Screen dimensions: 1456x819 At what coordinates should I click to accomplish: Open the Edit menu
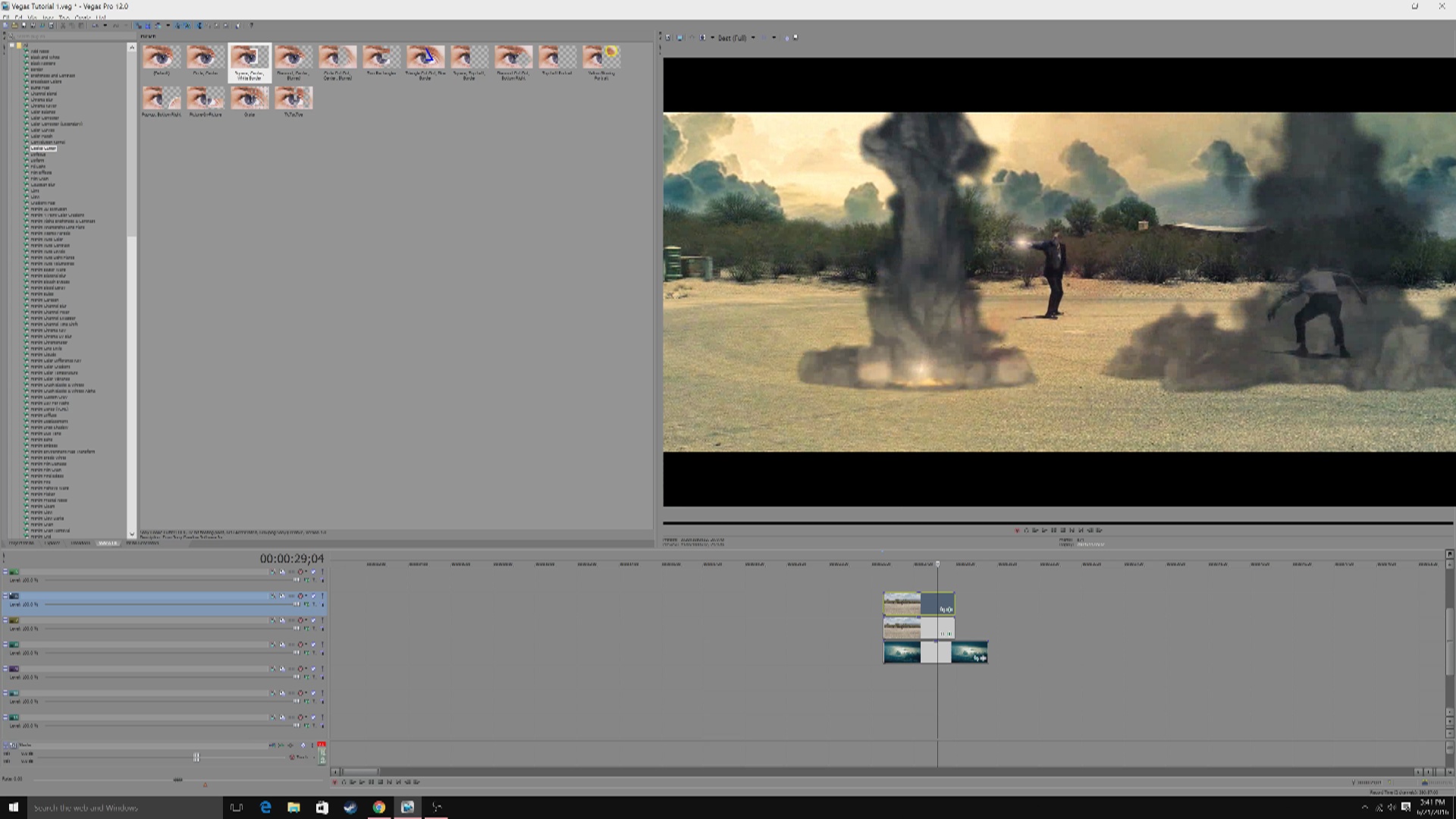click(18, 17)
